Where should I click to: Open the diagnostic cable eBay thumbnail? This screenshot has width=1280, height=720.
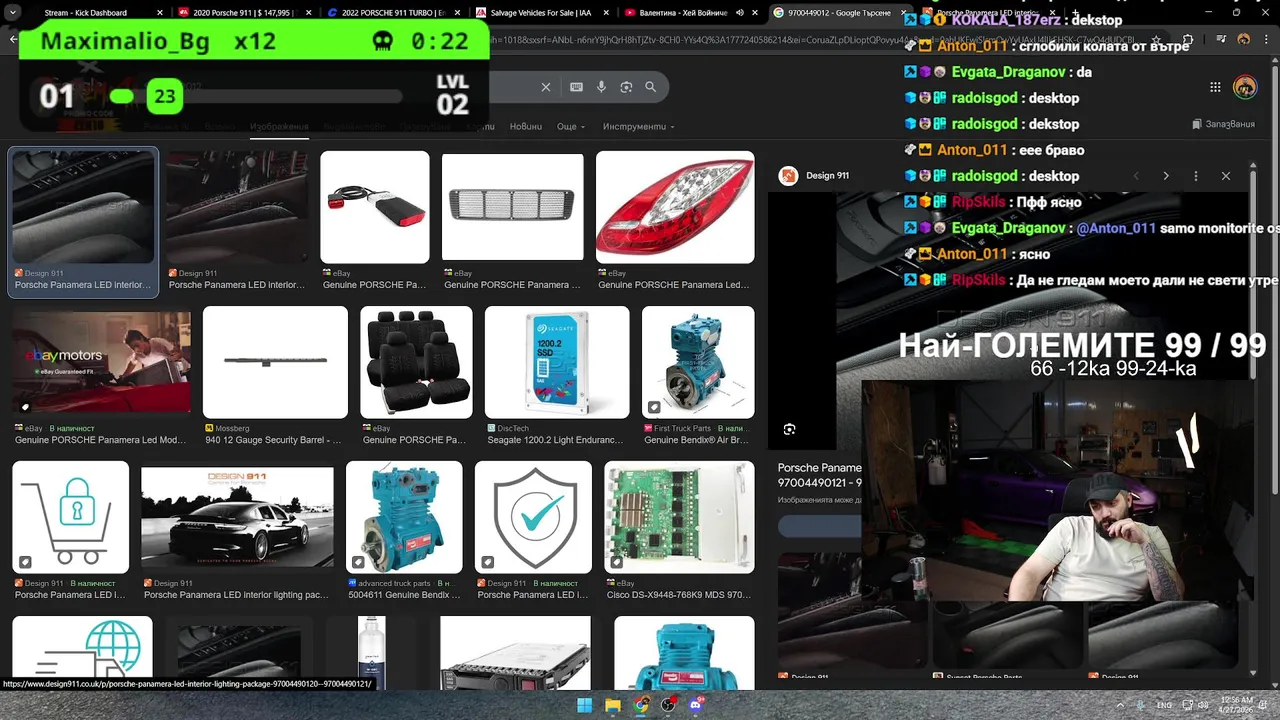[x=375, y=206]
